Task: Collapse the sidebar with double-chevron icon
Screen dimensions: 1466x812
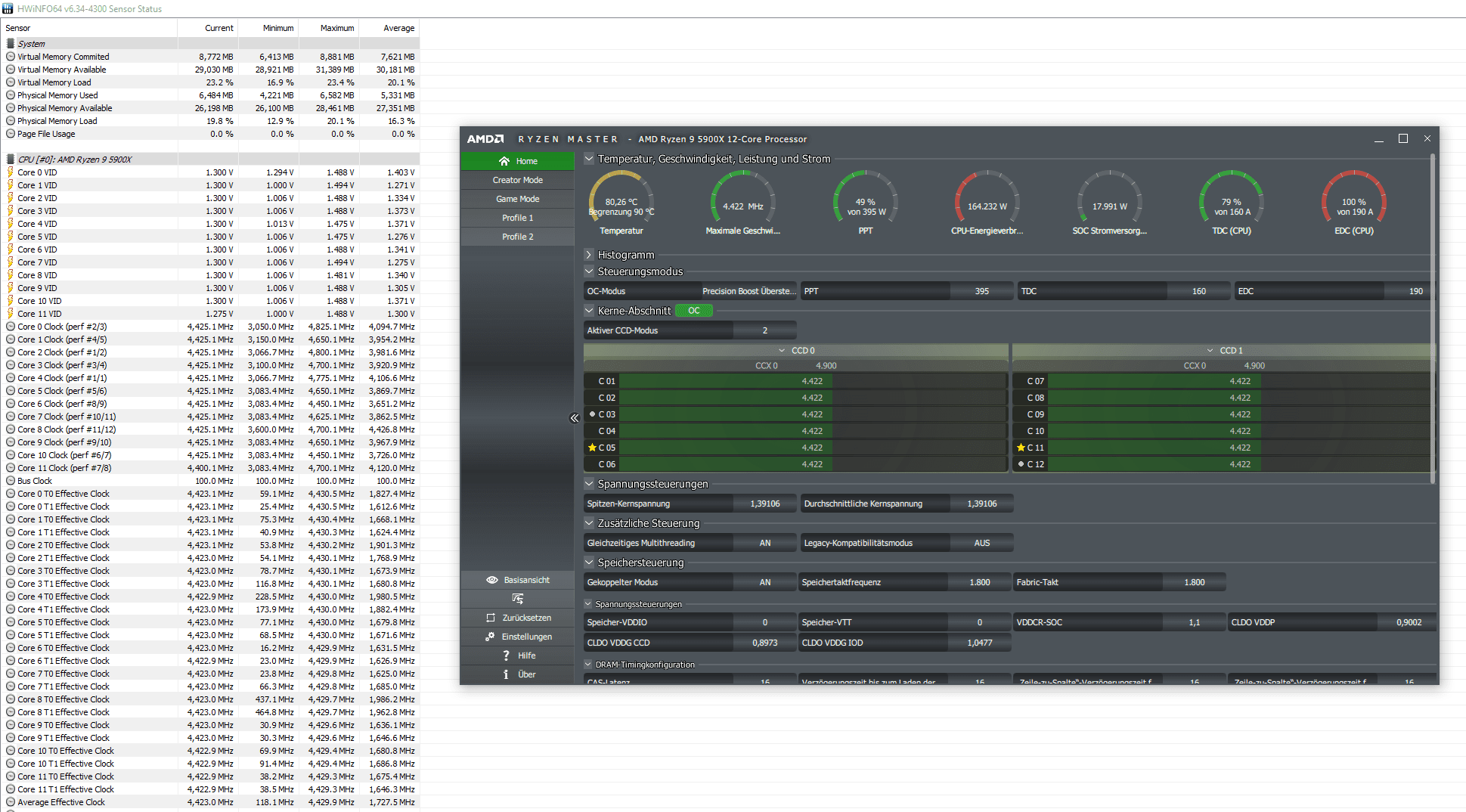Action: (x=575, y=417)
